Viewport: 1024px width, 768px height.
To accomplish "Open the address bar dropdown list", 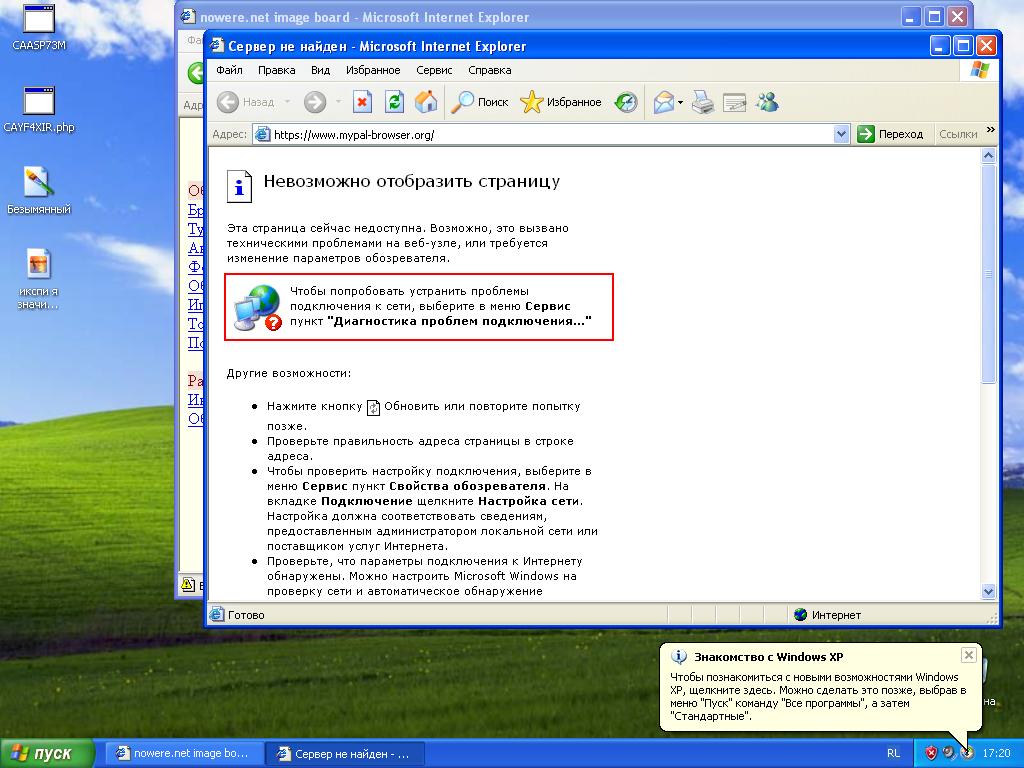I will click(x=841, y=135).
